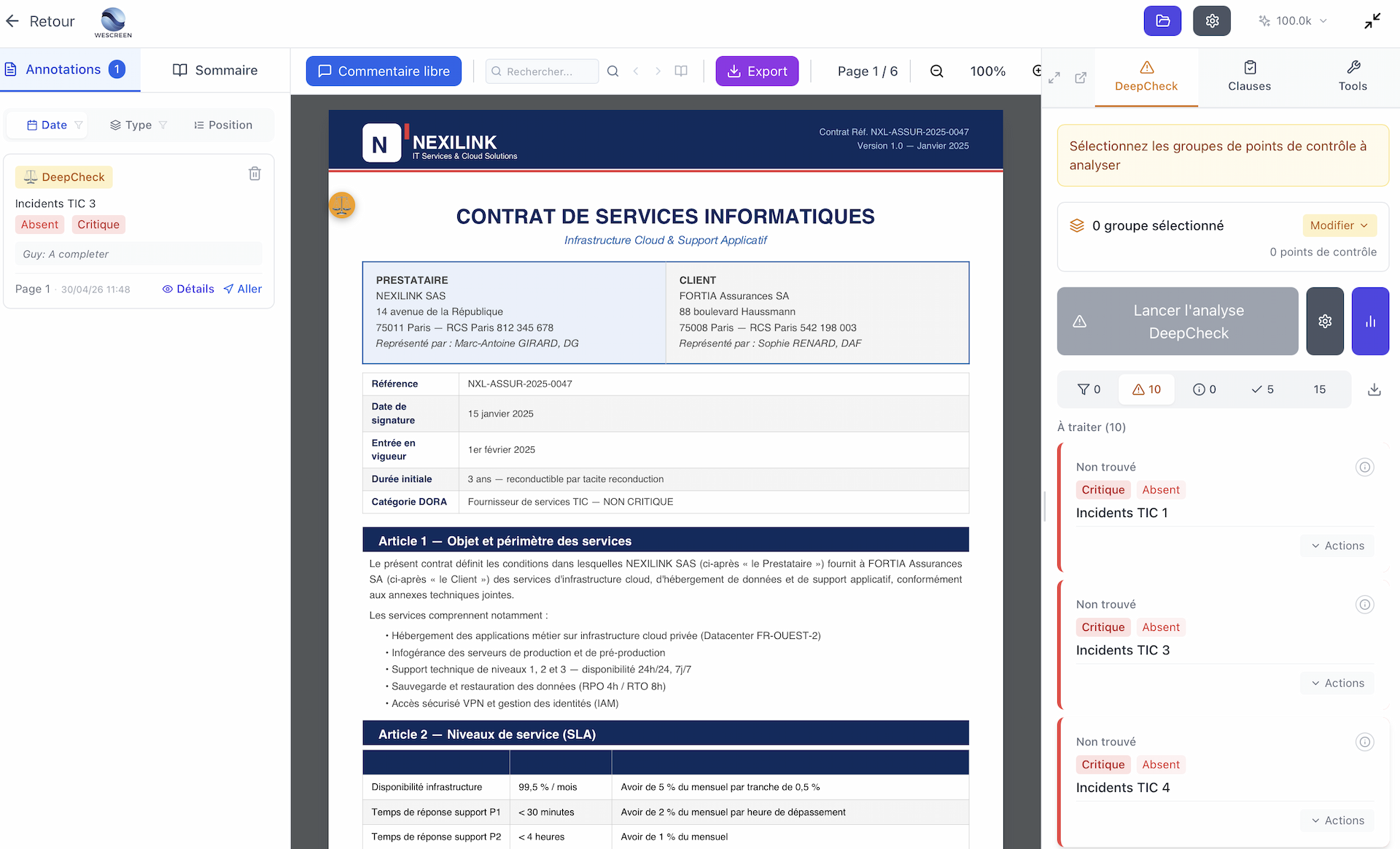
Task: Open the 100.0k credits dropdown
Action: [1293, 21]
